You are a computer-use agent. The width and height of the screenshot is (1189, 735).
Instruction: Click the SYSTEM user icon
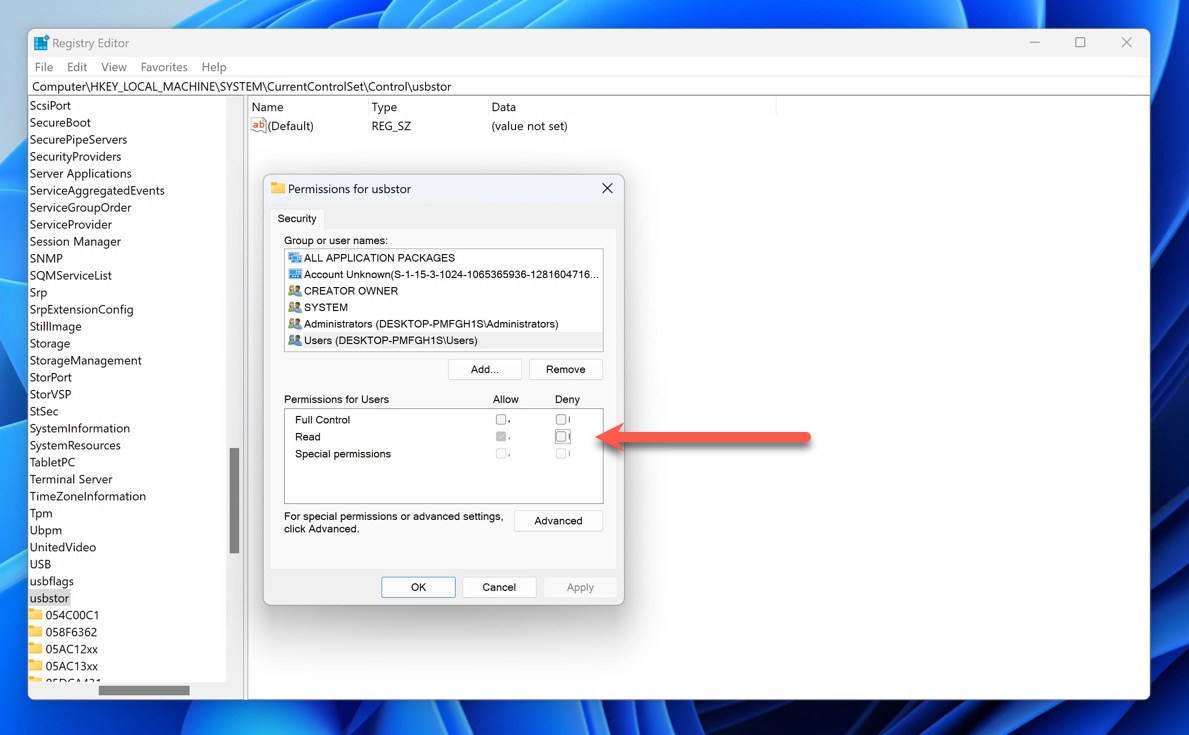[x=295, y=307]
